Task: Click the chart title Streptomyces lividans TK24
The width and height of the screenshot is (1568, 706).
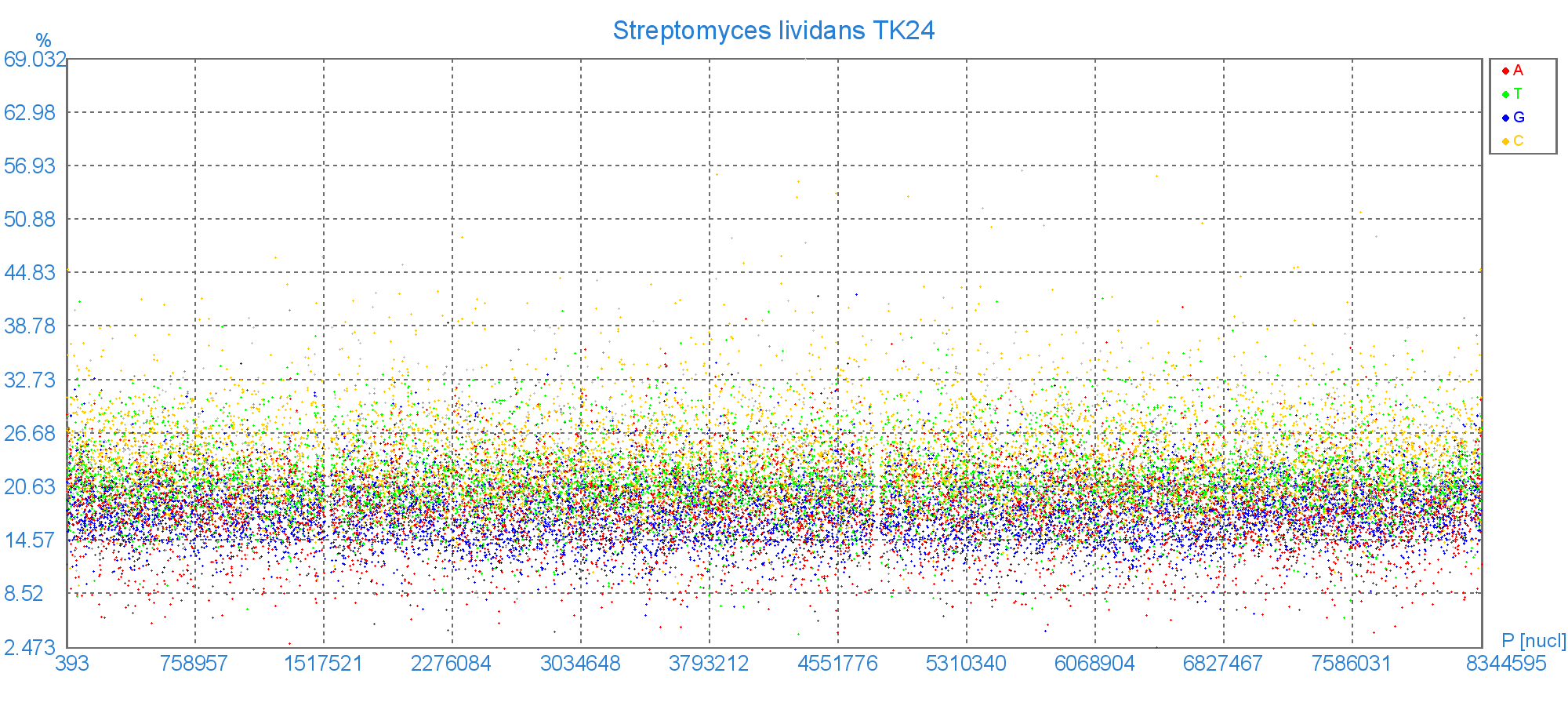Action: click(x=773, y=31)
